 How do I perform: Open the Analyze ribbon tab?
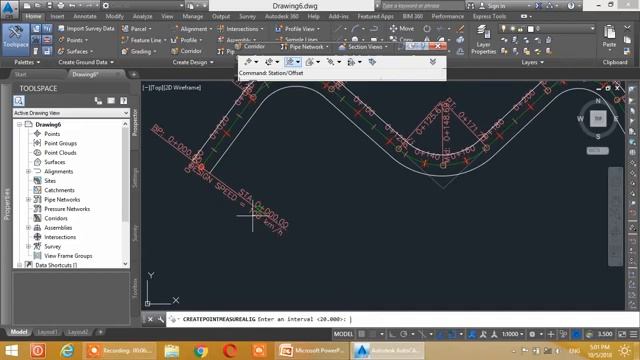tap(142, 16)
